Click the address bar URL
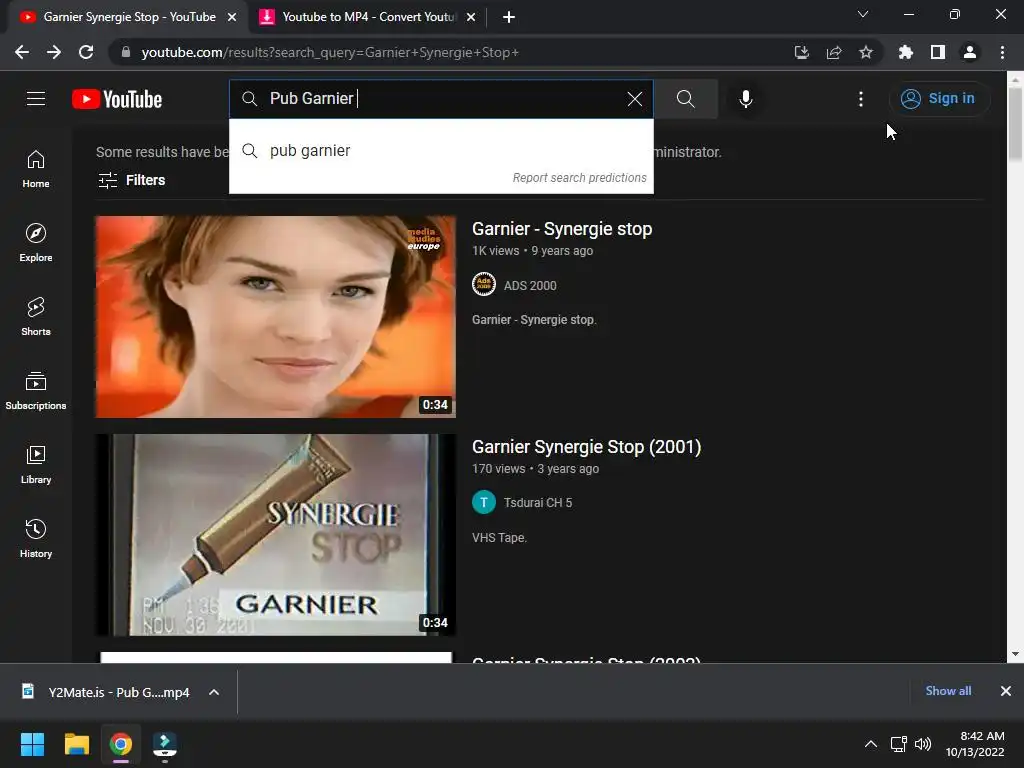 (330, 52)
